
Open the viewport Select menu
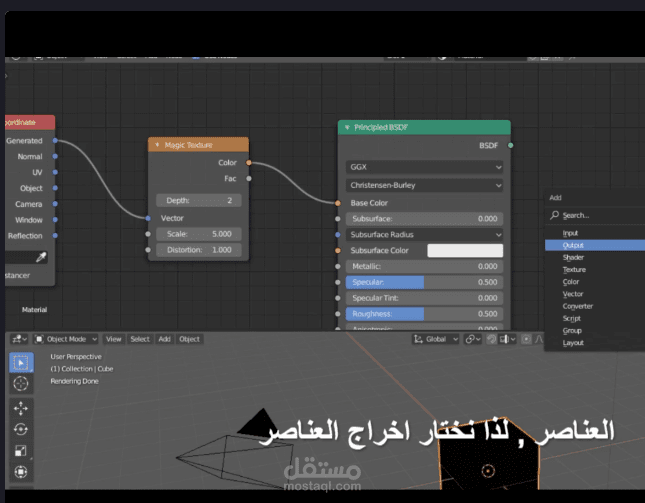coord(140,339)
